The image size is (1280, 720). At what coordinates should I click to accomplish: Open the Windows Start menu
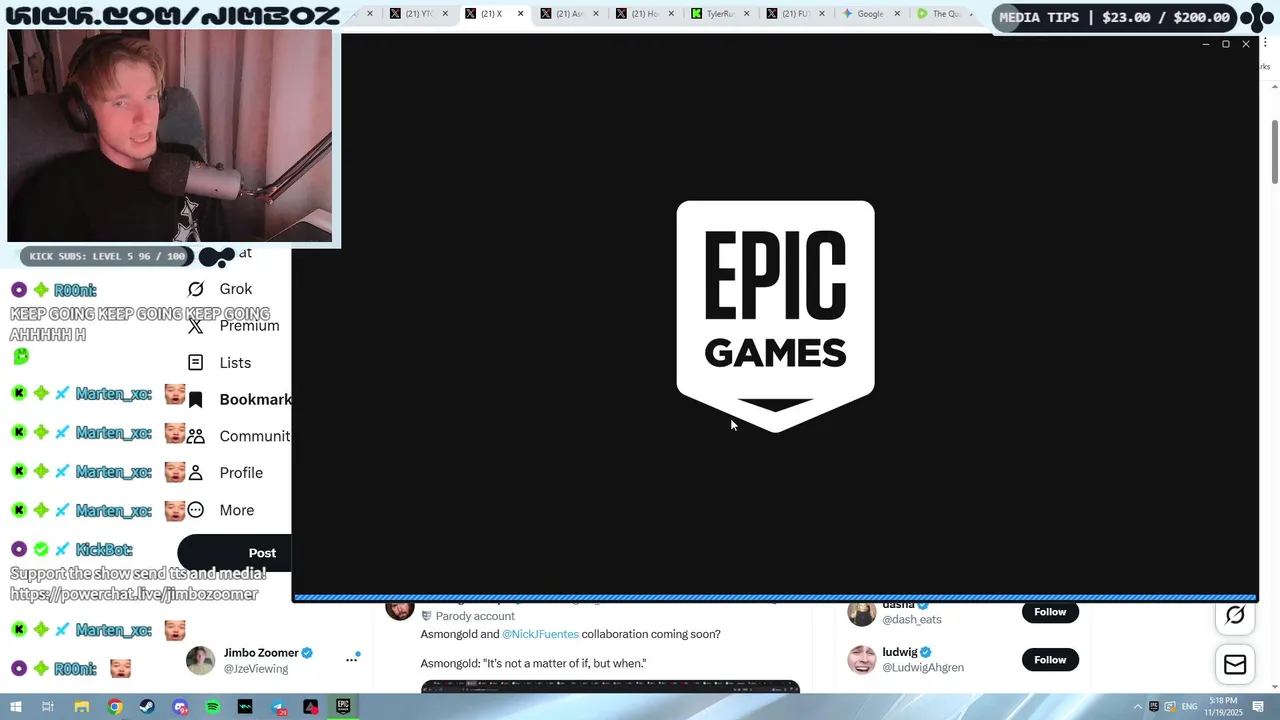pyautogui.click(x=15, y=707)
